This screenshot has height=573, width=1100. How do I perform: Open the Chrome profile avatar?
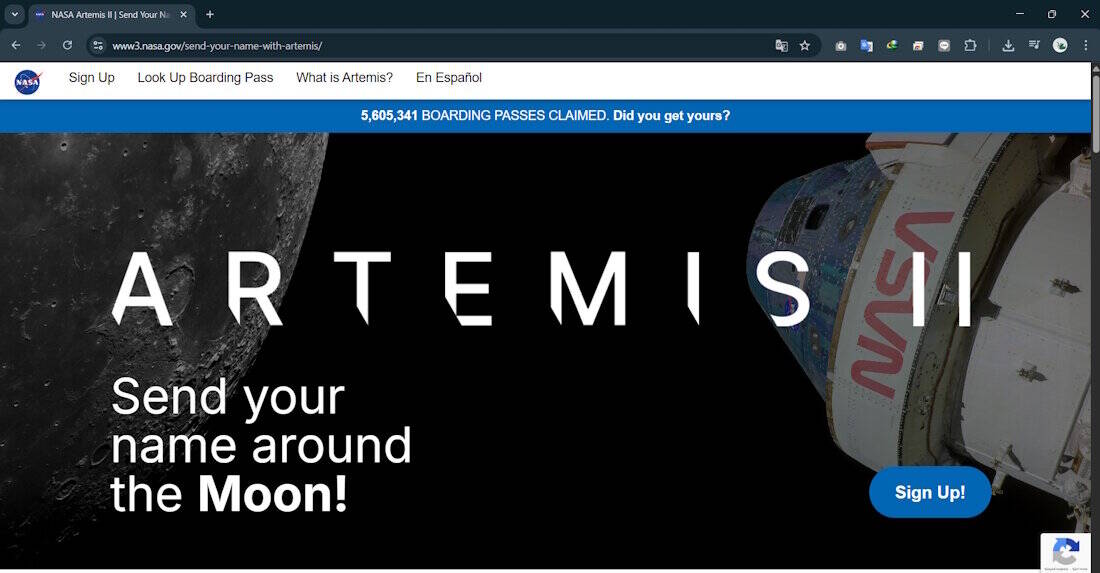point(1060,46)
